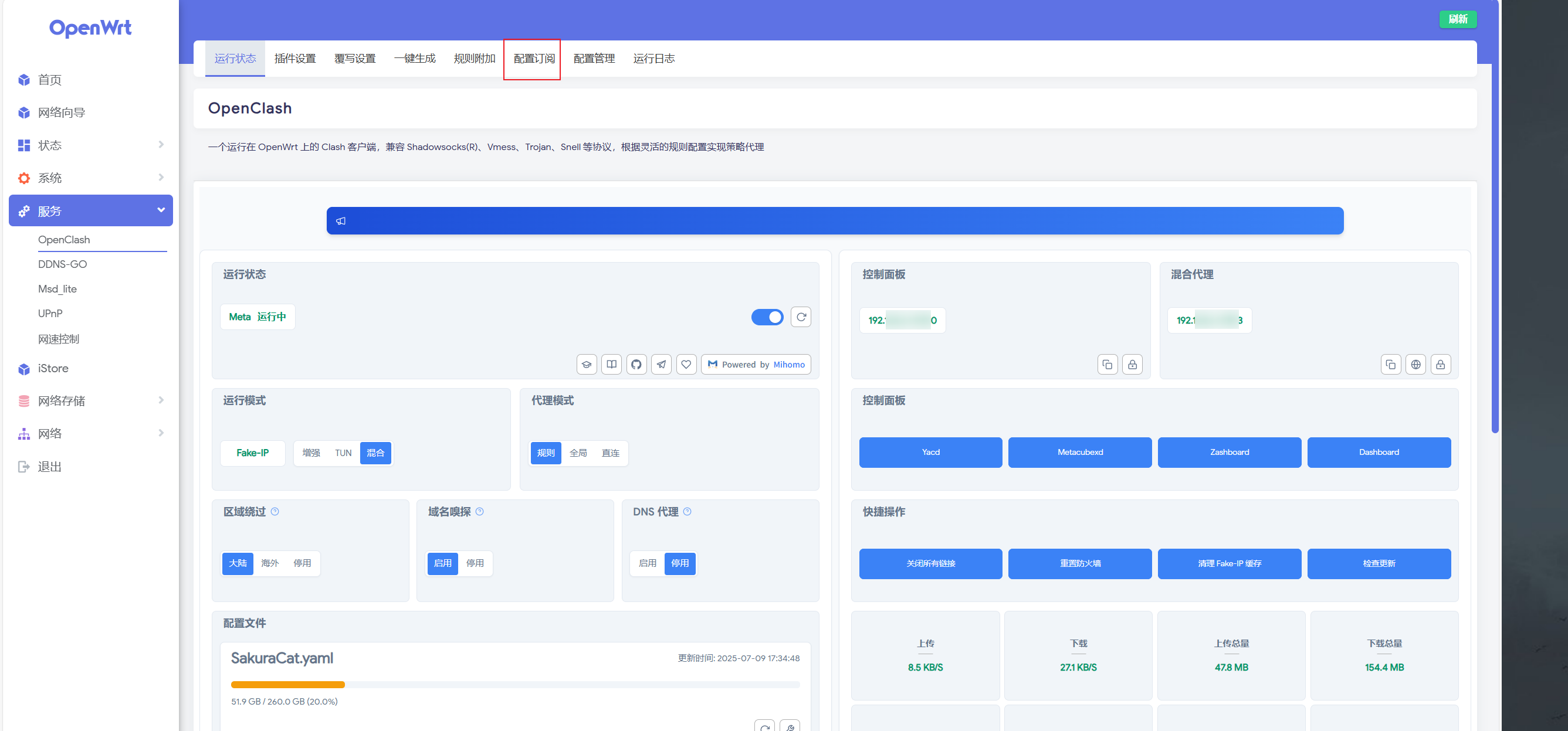Open the Zashboard panel
Screen dimensions: 1568x731
pyautogui.click(x=1230, y=453)
